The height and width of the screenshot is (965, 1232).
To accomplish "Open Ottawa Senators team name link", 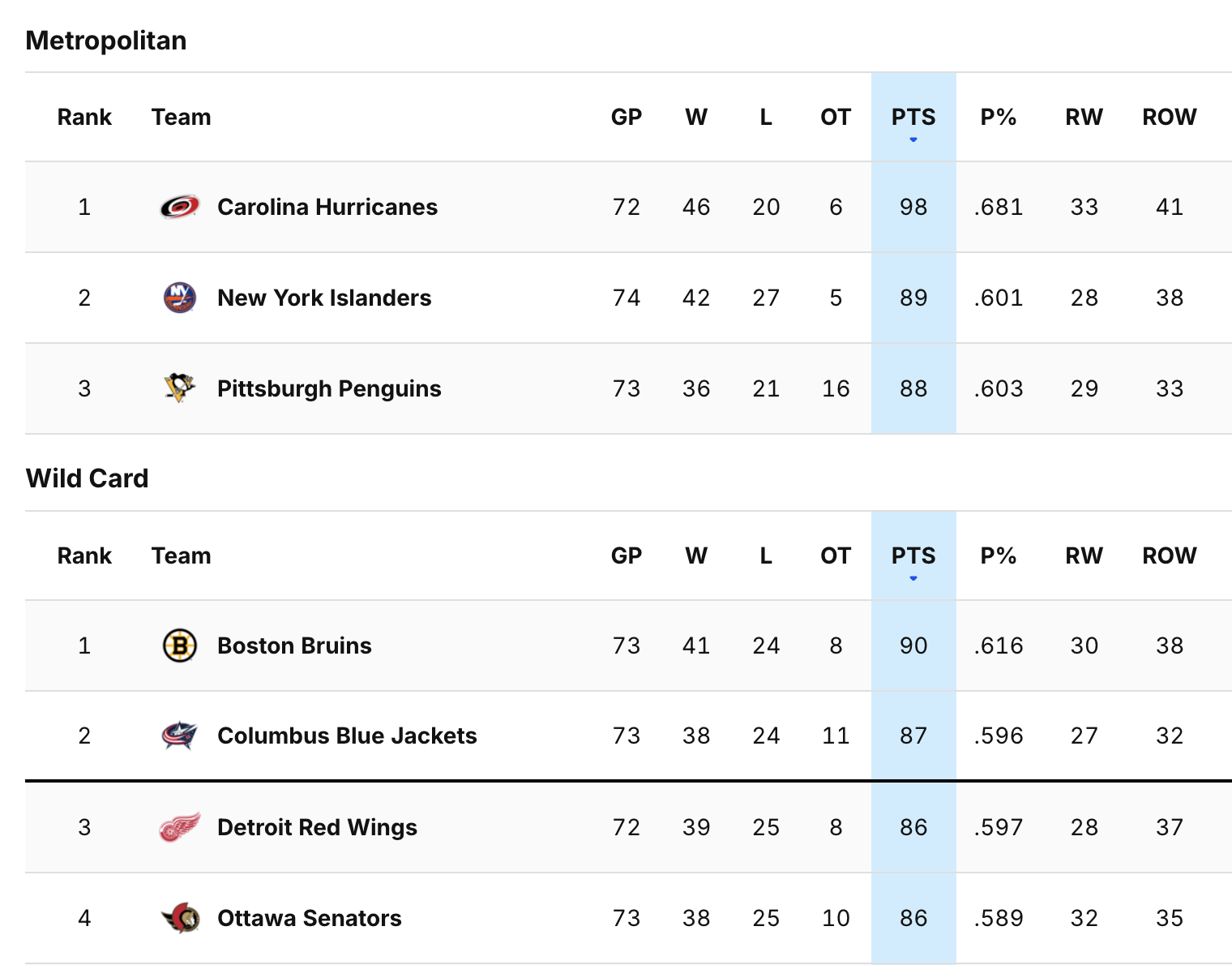I will (x=310, y=919).
